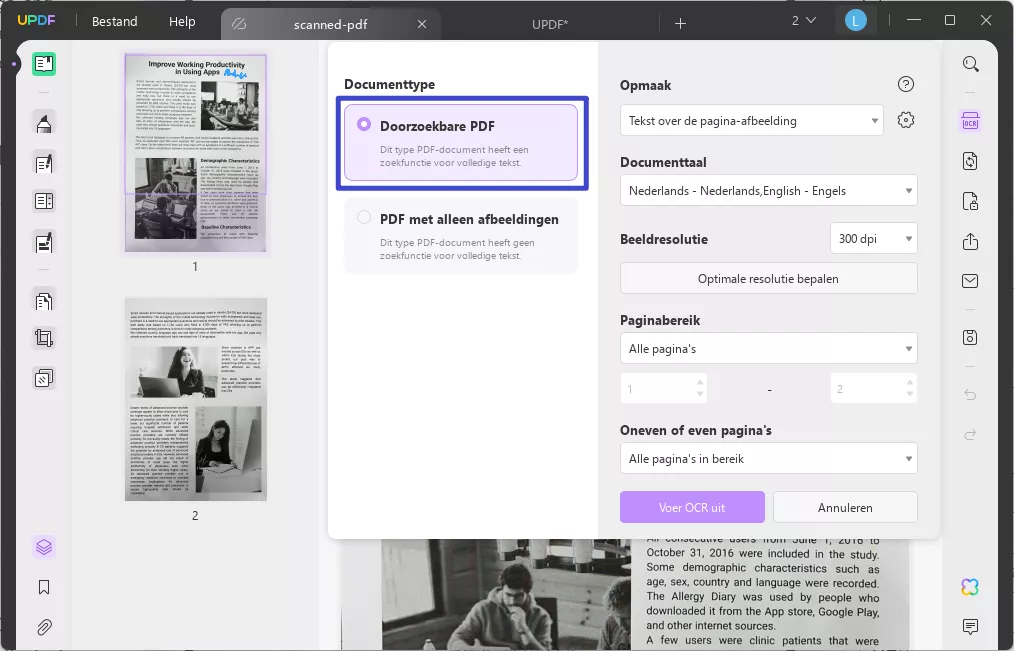This screenshot has width=1014, height=651.
Task: Open the Paginabereik dropdown
Action: tap(768, 348)
